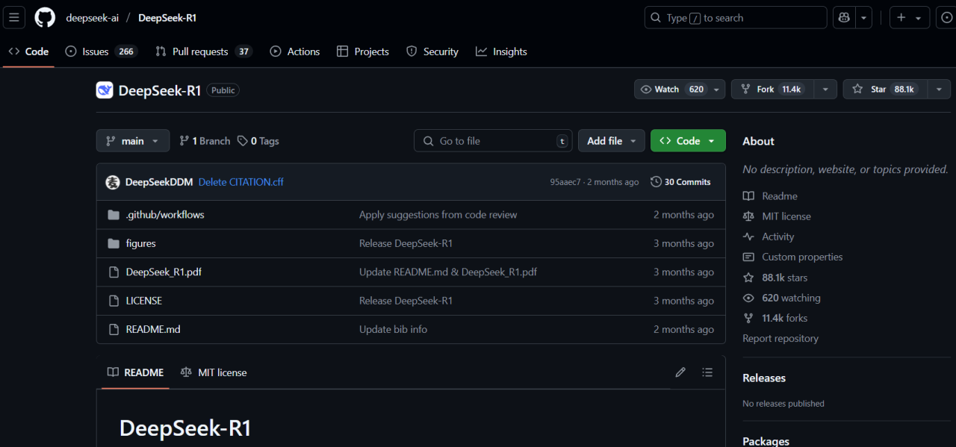956x447 pixels.
Task: Open the Apply suggestions from code review commit
Action: tap(438, 215)
